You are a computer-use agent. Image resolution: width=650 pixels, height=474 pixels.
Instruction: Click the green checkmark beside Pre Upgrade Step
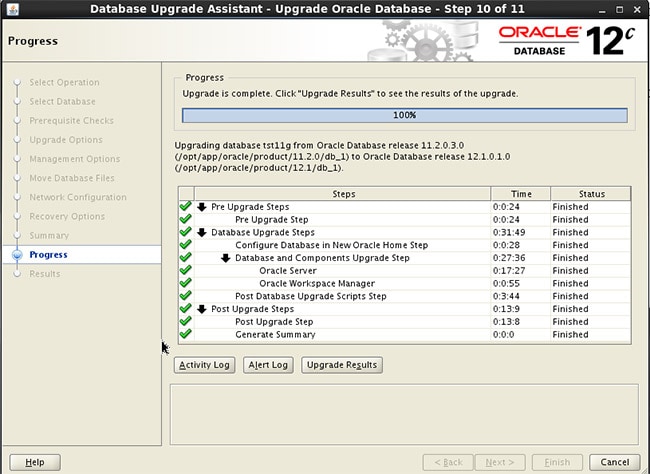[186, 219]
